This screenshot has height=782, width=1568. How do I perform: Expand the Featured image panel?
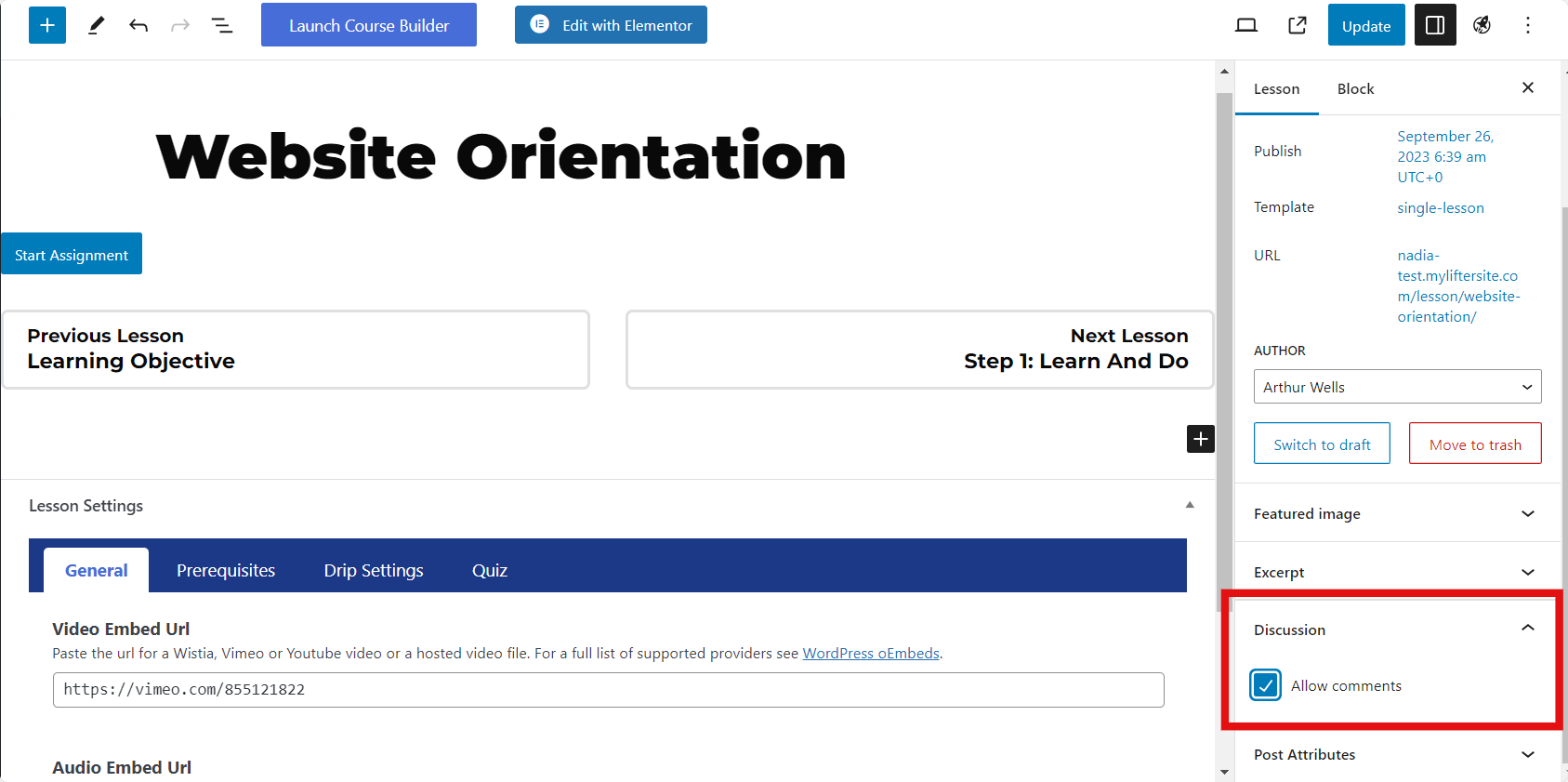pos(1397,513)
